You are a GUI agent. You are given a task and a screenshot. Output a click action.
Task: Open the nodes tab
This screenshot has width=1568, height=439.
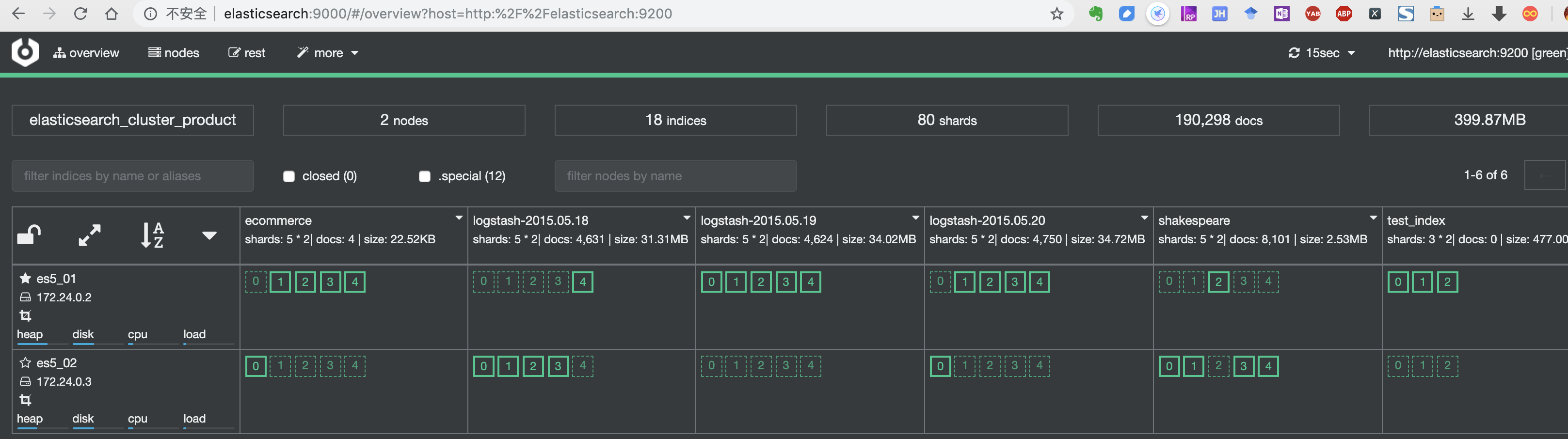click(174, 53)
